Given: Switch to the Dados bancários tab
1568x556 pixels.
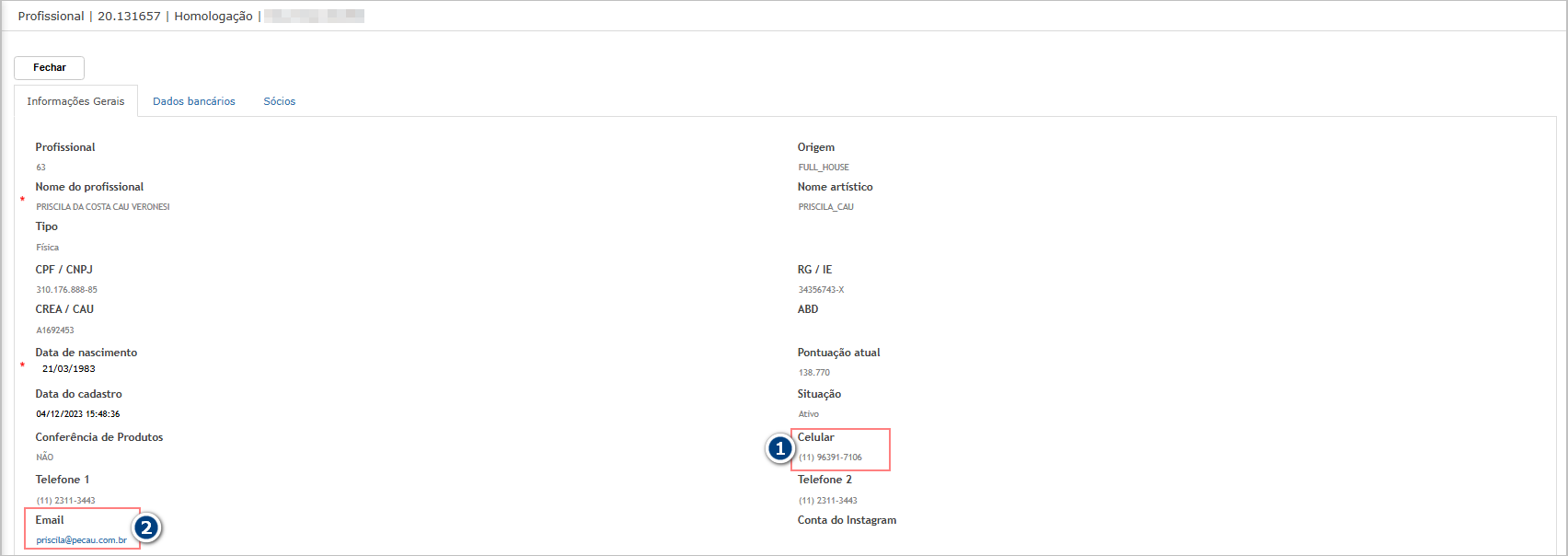Looking at the screenshot, I should (193, 101).
